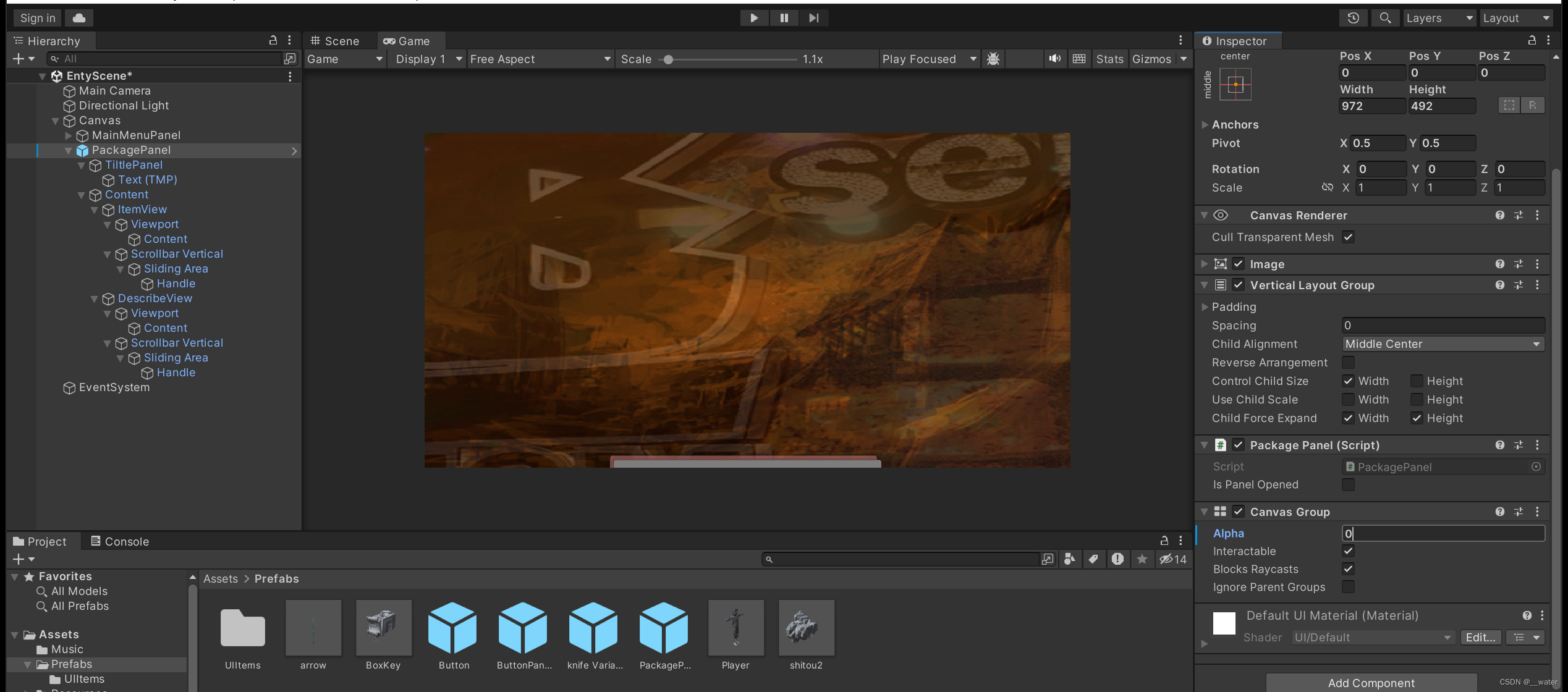The image size is (1568, 692).
Task: Click the Add Component button
Action: (1371, 683)
